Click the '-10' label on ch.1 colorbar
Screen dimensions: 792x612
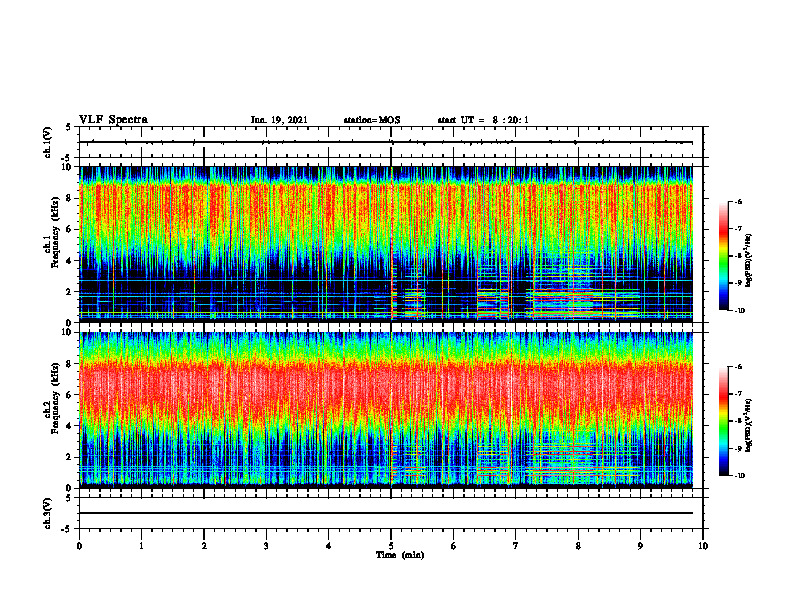pyautogui.click(x=739, y=311)
